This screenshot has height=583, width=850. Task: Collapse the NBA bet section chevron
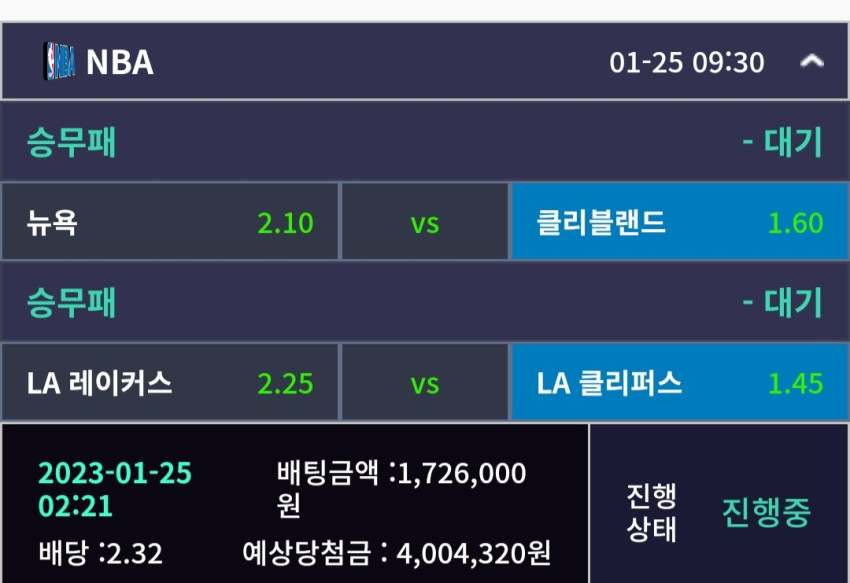812,61
